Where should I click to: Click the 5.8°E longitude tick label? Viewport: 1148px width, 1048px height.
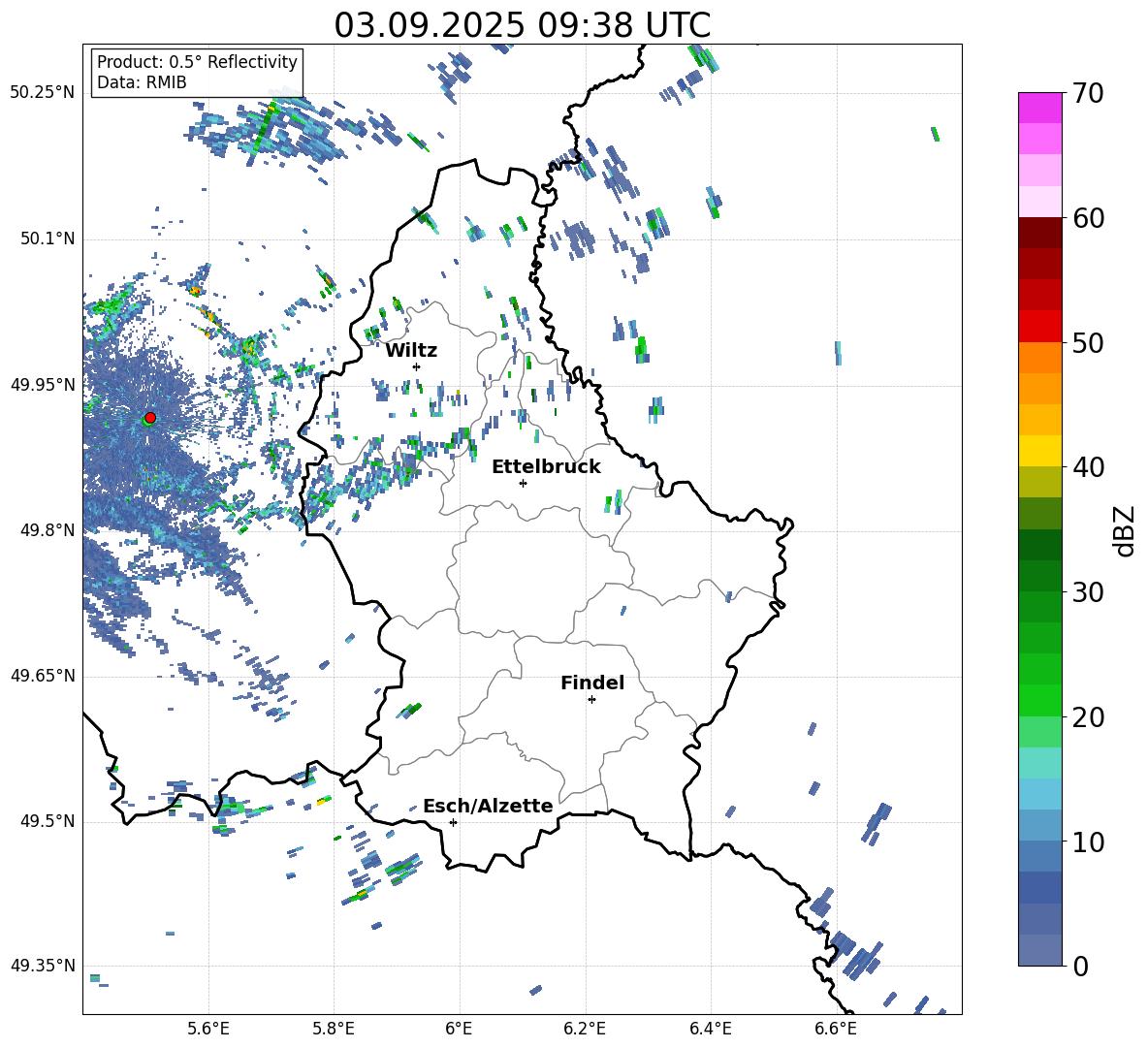[334, 1029]
